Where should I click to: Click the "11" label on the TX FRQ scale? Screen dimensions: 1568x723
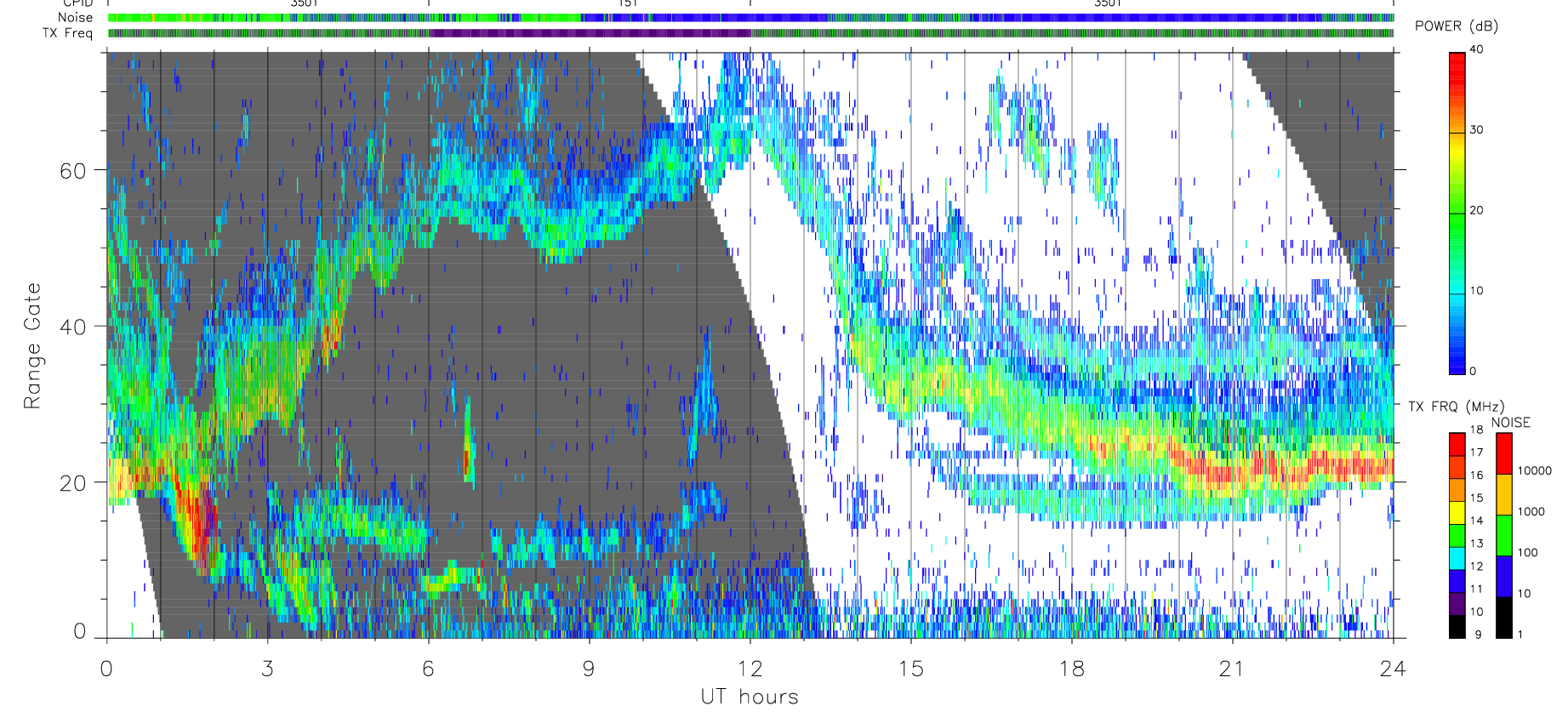tap(1476, 589)
